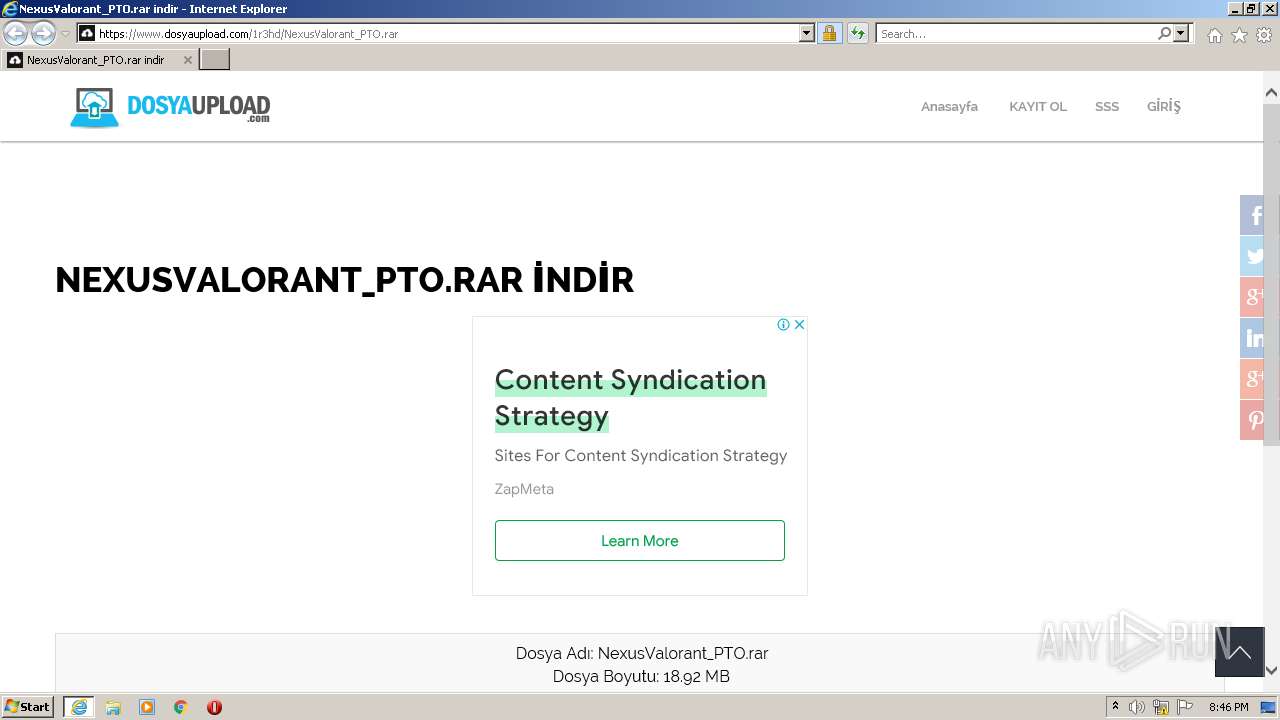Launch Chrome from the taskbar

(181, 707)
